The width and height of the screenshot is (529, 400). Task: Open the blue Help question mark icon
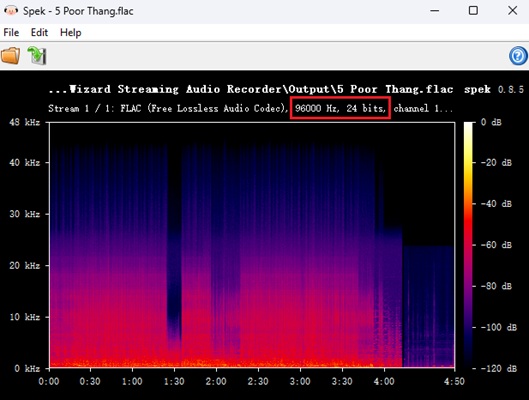click(518, 56)
